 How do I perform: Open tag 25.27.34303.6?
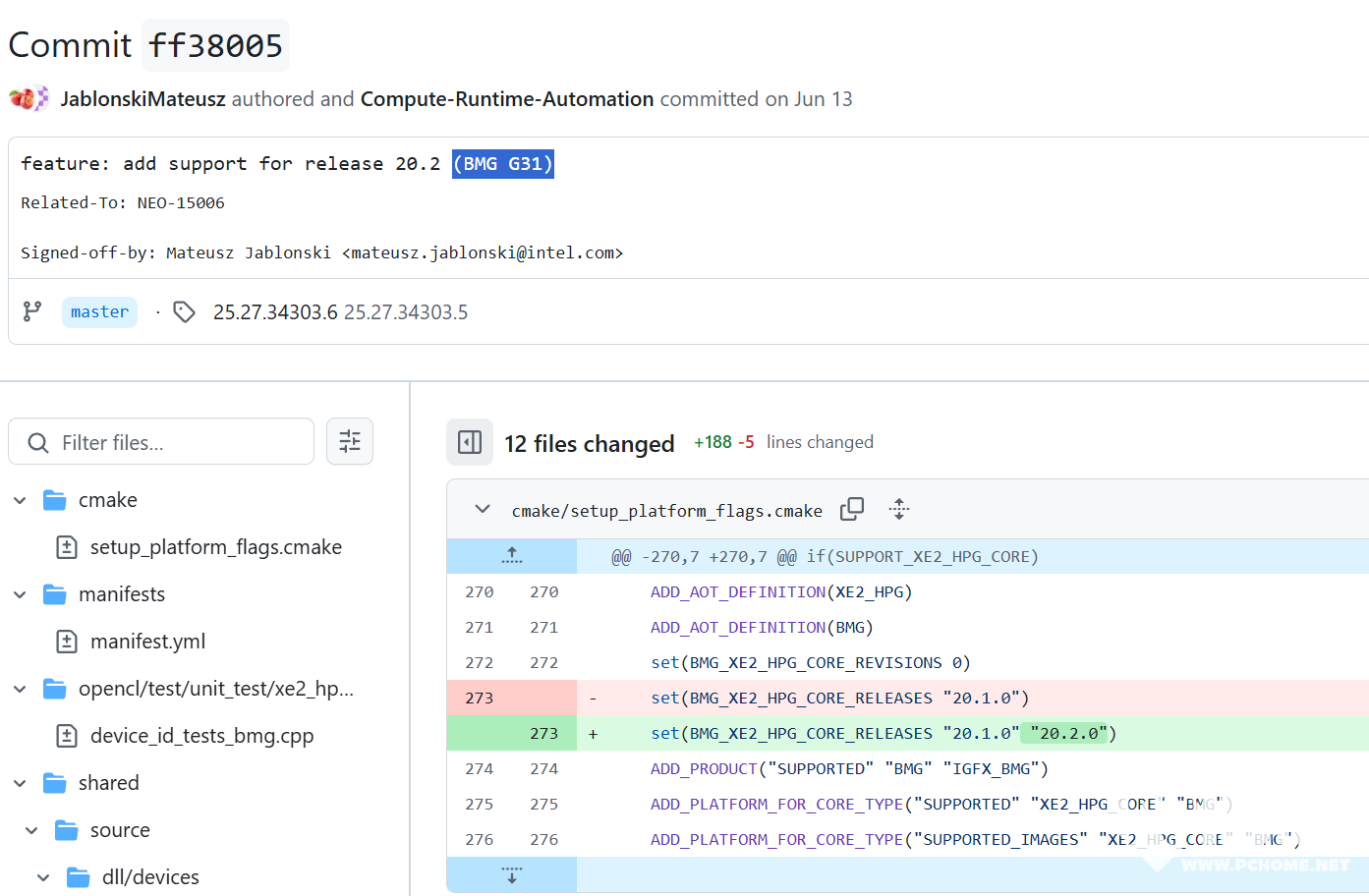click(275, 312)
